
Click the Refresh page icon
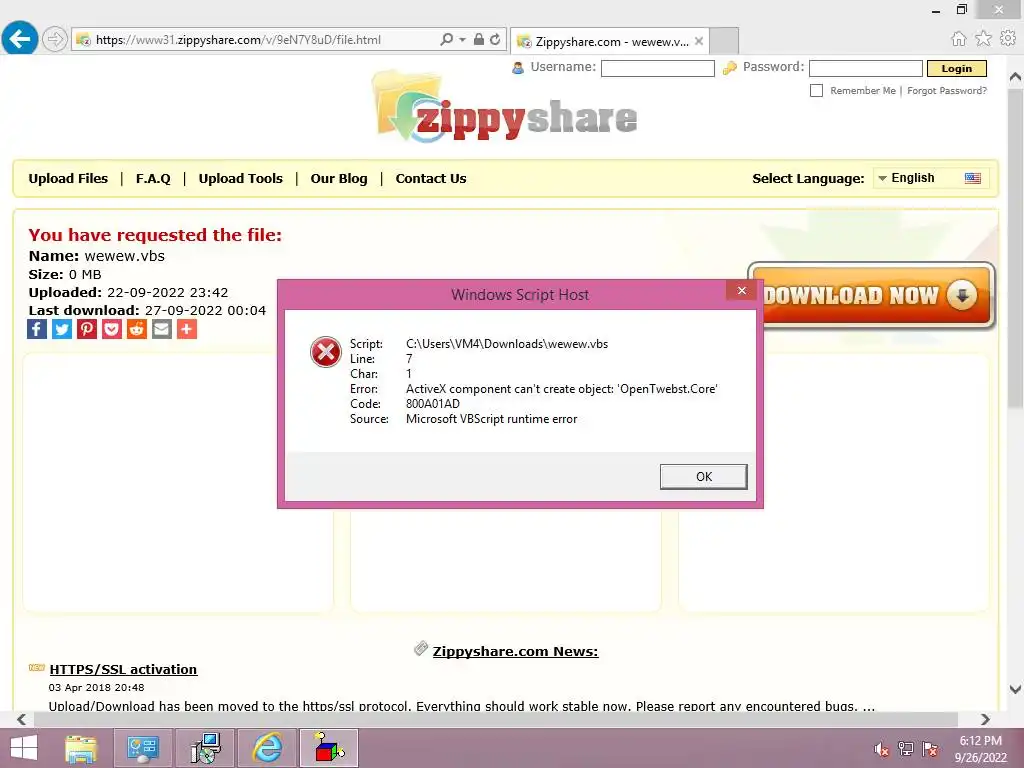tap(496, 39)
